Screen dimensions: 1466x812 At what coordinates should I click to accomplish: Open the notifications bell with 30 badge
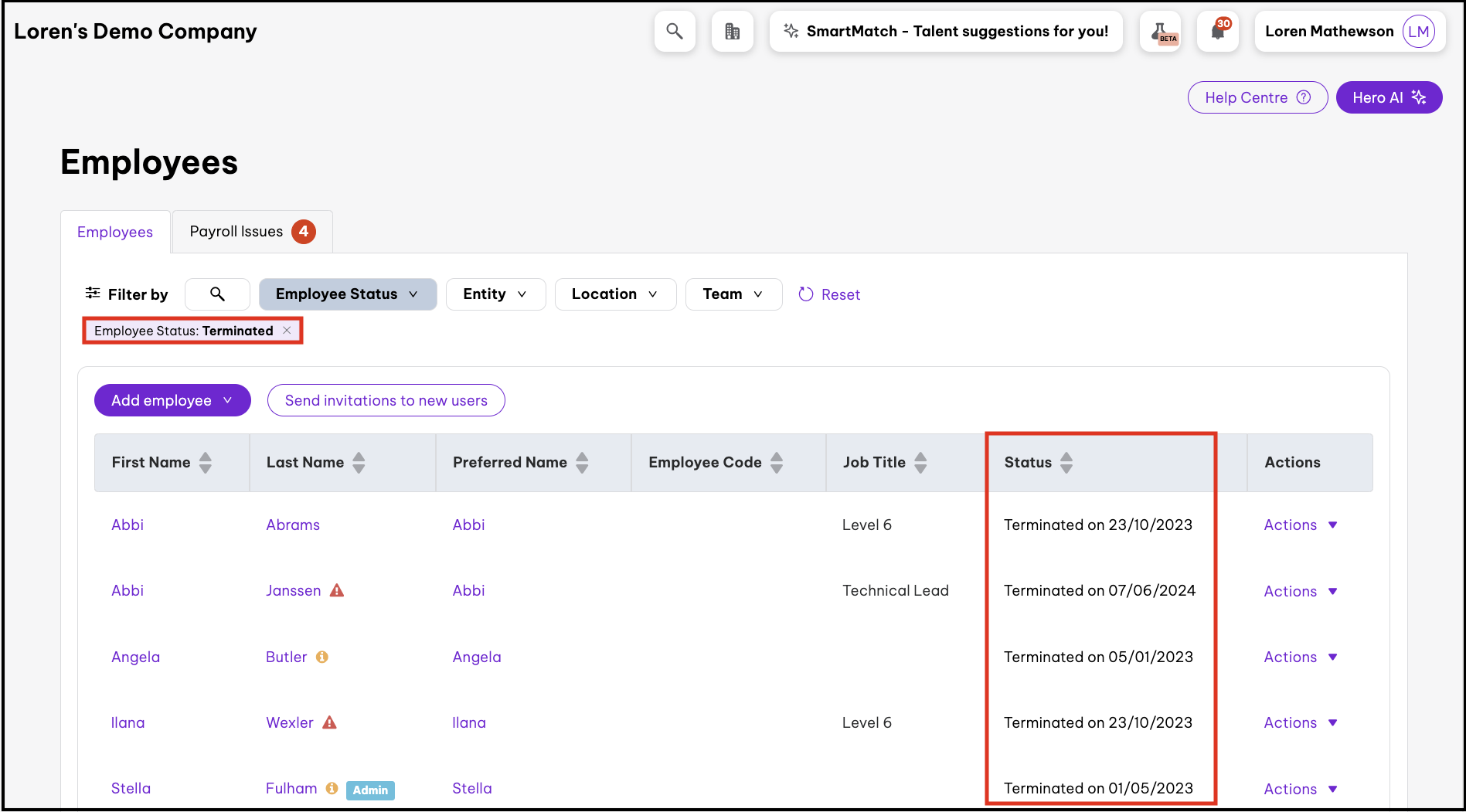pos(1218,32)
